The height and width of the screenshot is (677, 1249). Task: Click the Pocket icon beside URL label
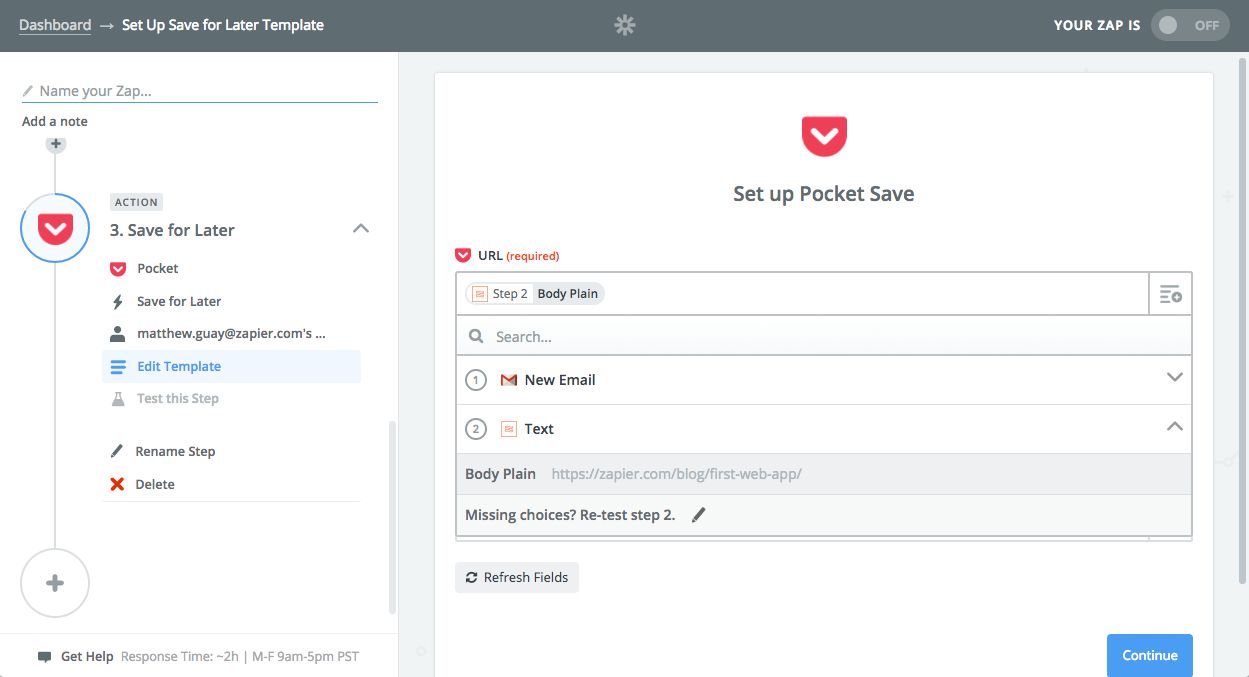coord(463,255)
